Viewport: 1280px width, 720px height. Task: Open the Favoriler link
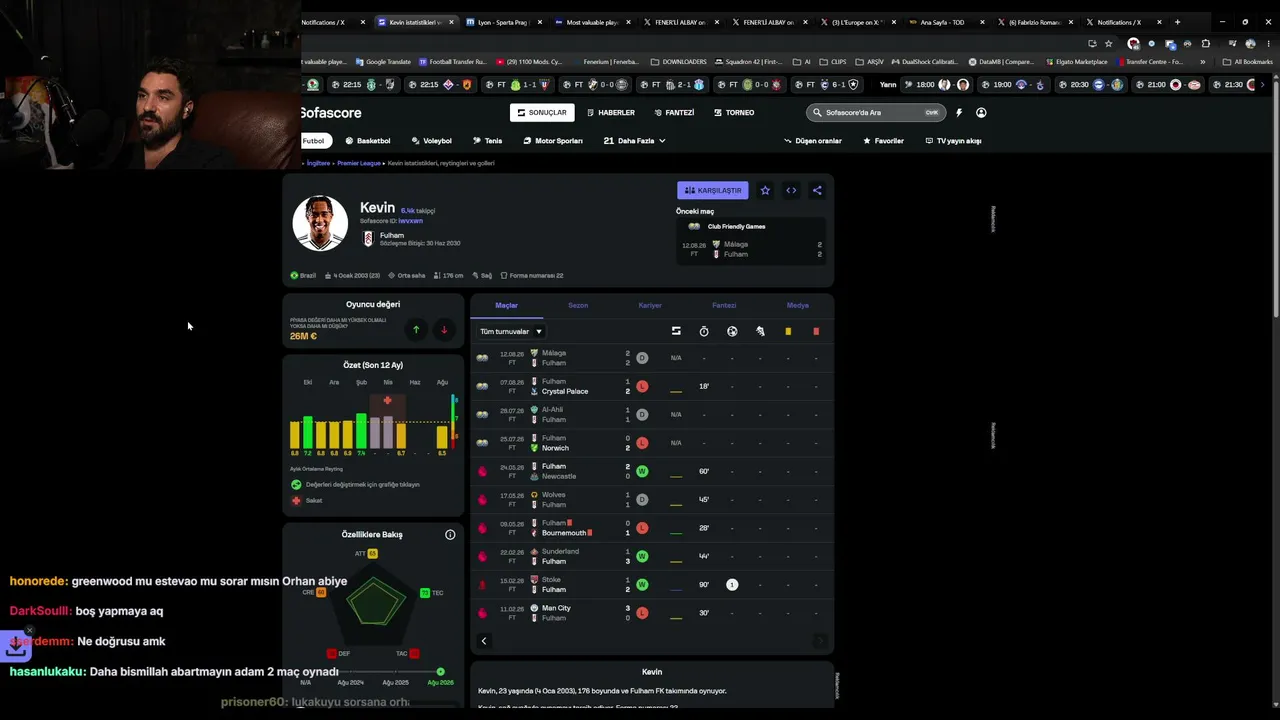coord(883,141)
